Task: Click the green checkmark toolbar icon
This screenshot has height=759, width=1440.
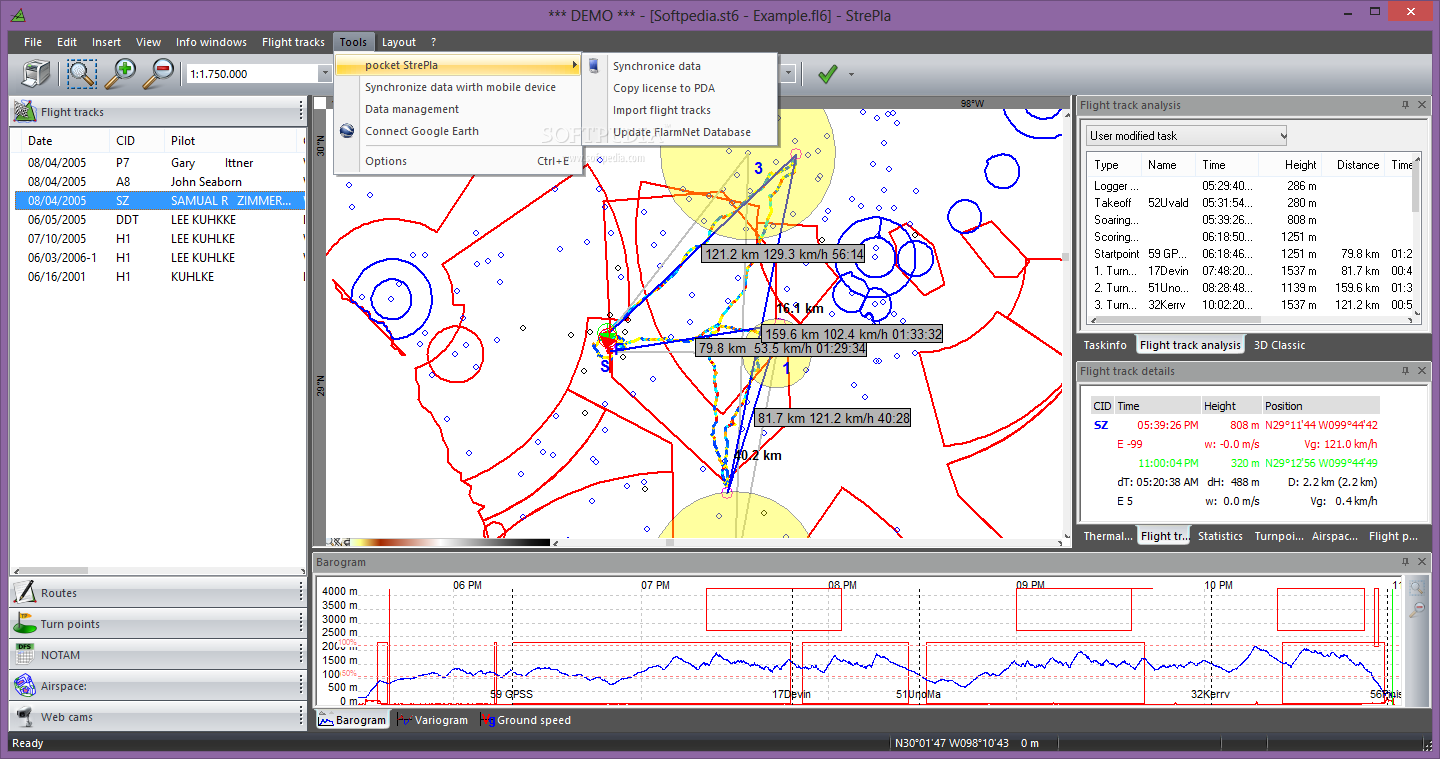Action: tap(827, 74)
